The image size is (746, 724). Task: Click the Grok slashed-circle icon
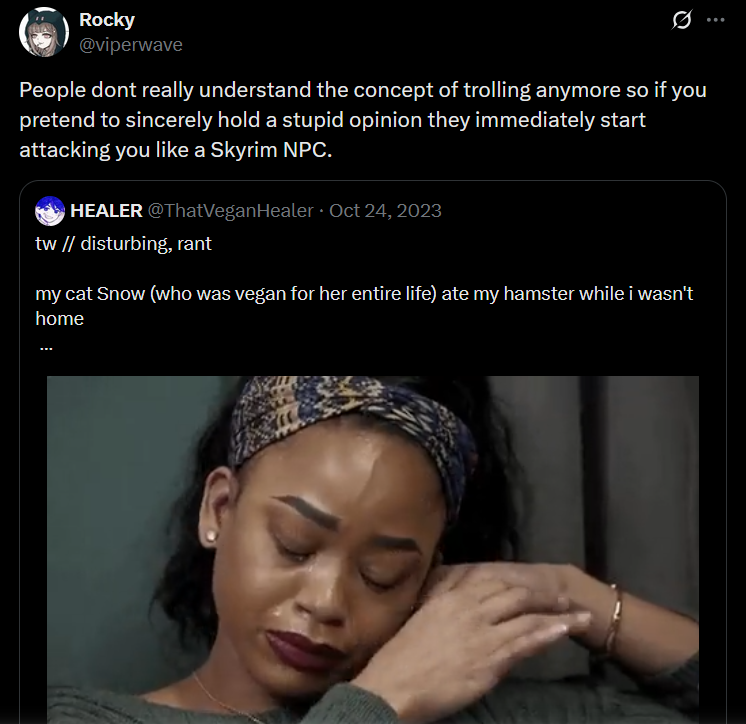click(682, 20)
